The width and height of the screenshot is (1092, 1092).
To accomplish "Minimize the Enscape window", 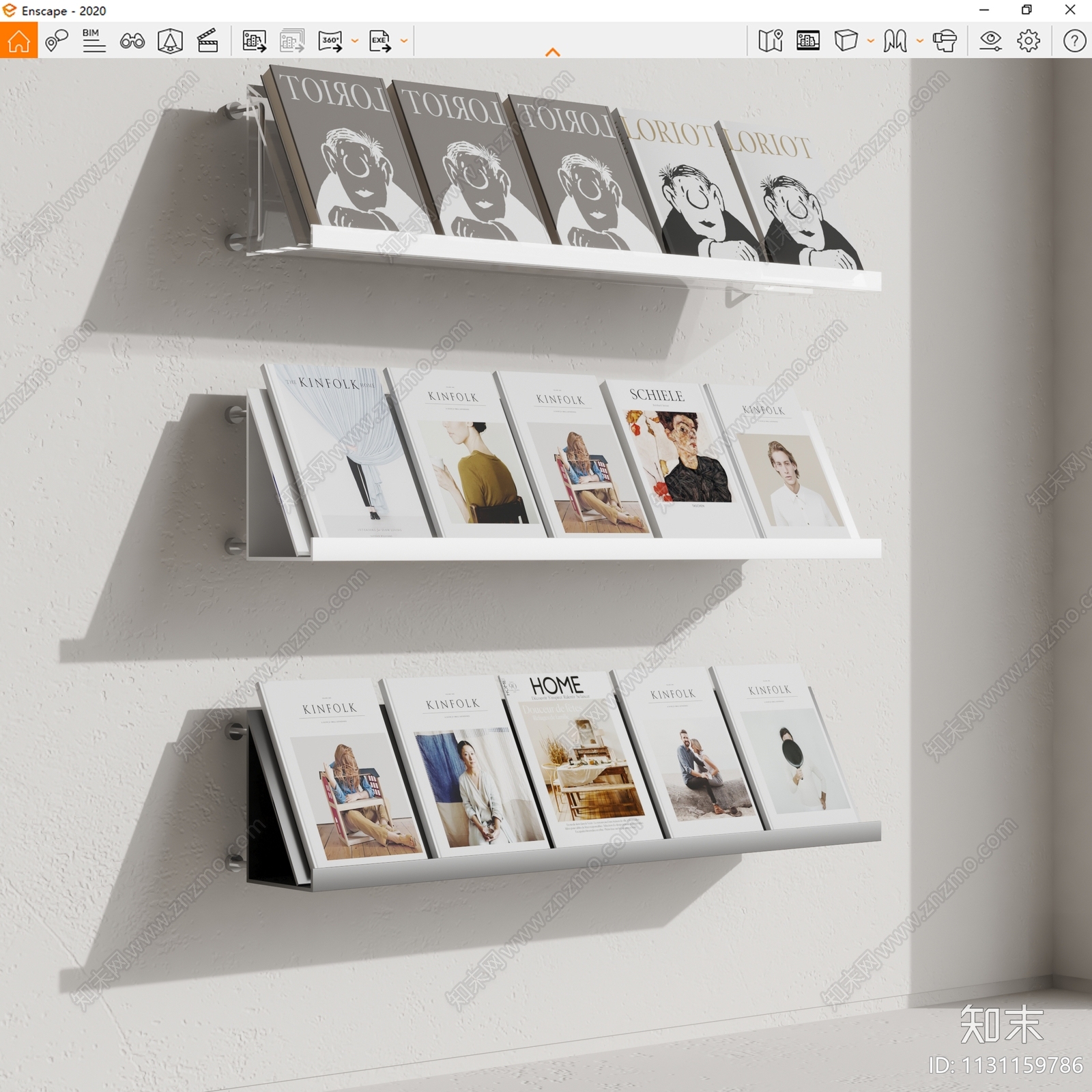I will (x=984, y=10).
